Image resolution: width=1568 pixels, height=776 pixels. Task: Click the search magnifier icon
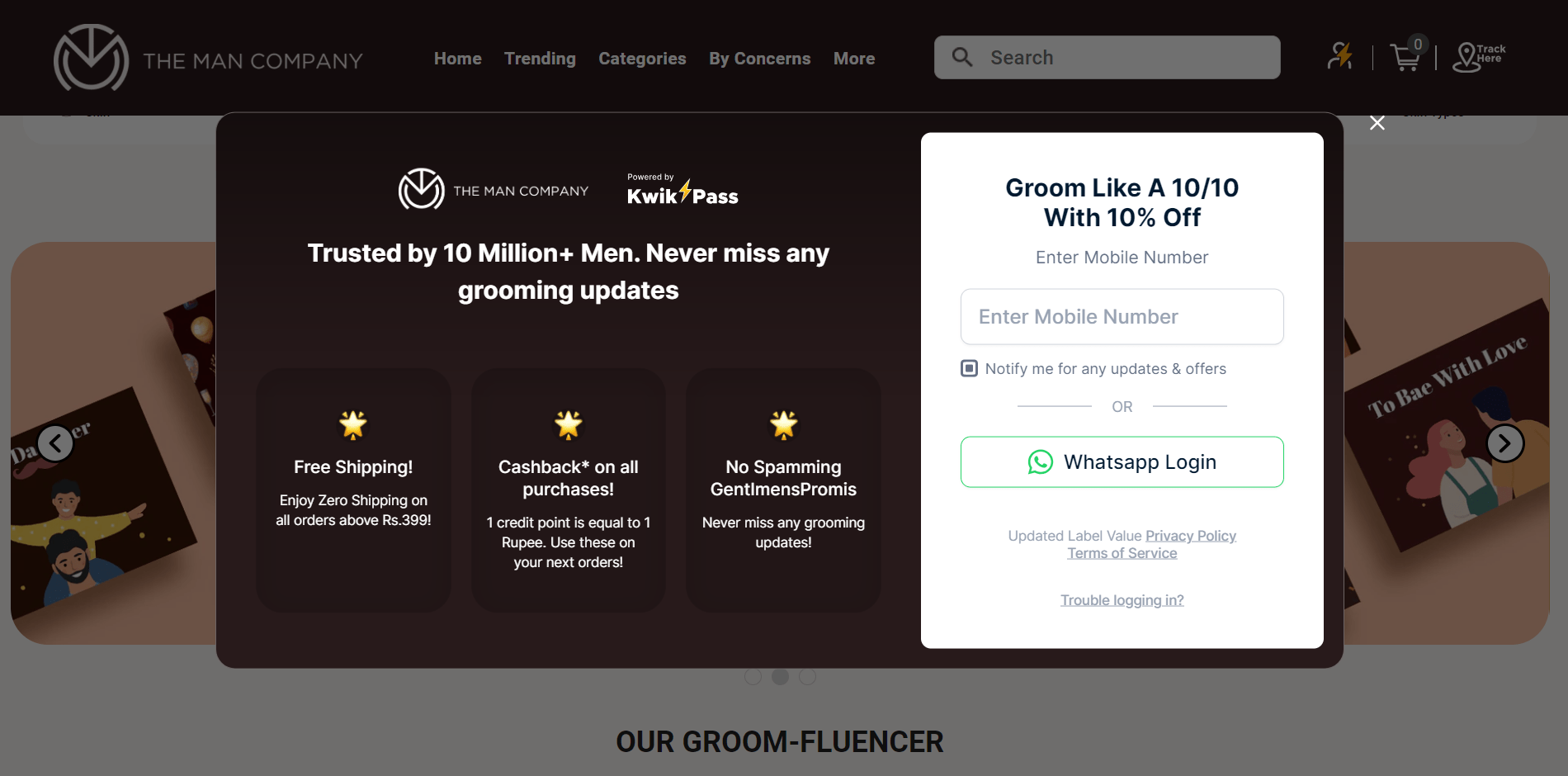962,57
